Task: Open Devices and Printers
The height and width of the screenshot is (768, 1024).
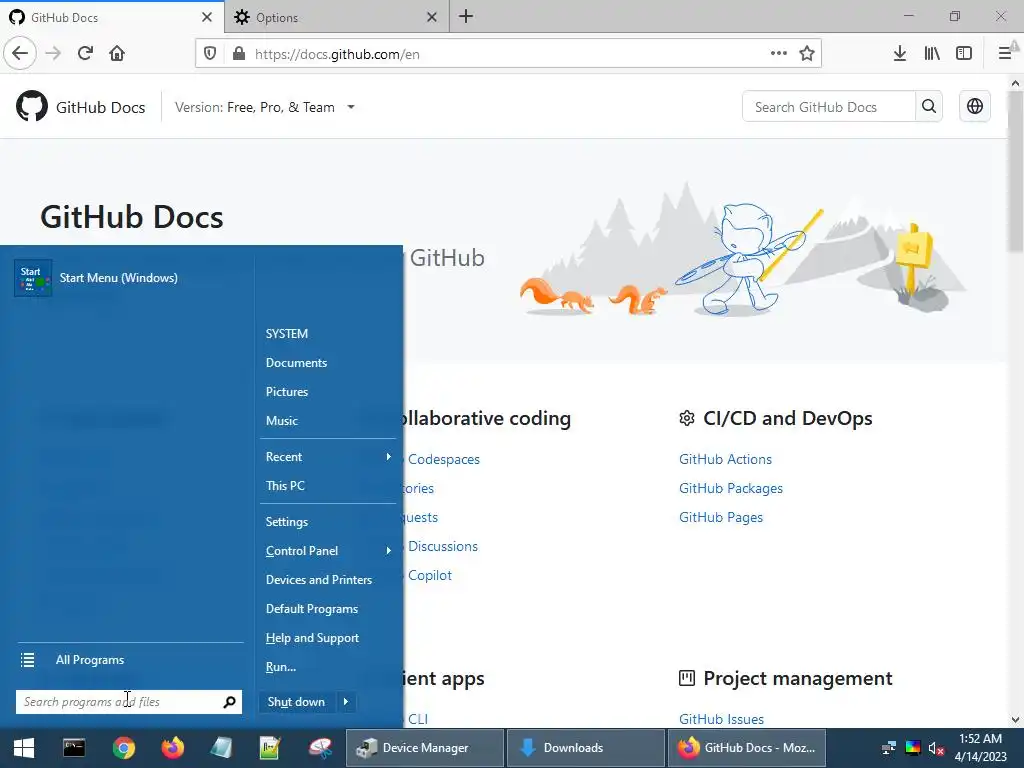Action: pyautogui.click(x=319, y=580)
